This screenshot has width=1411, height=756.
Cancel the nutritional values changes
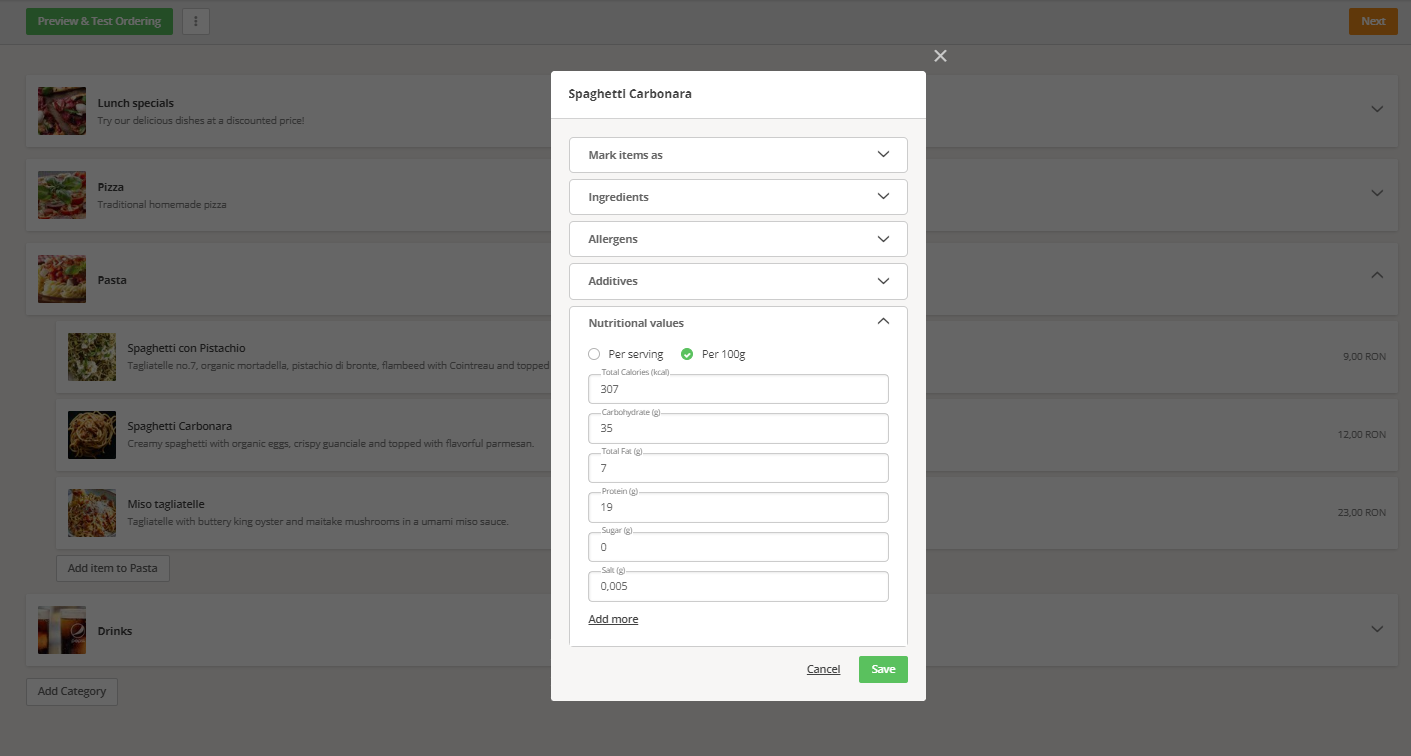823,669
